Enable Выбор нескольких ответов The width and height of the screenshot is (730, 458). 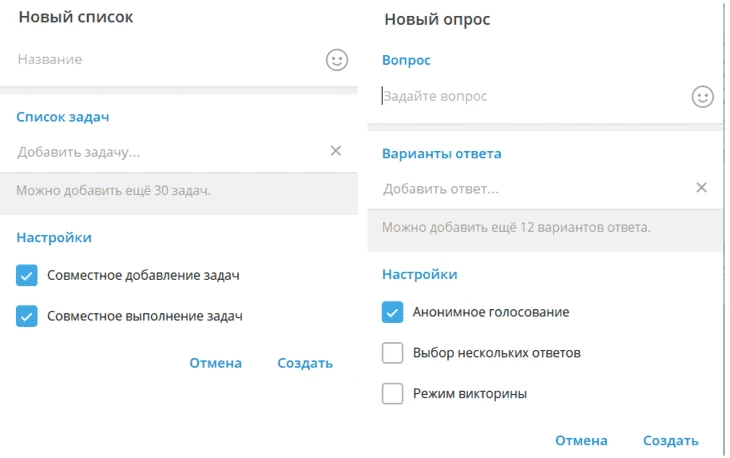coord(392,353)
